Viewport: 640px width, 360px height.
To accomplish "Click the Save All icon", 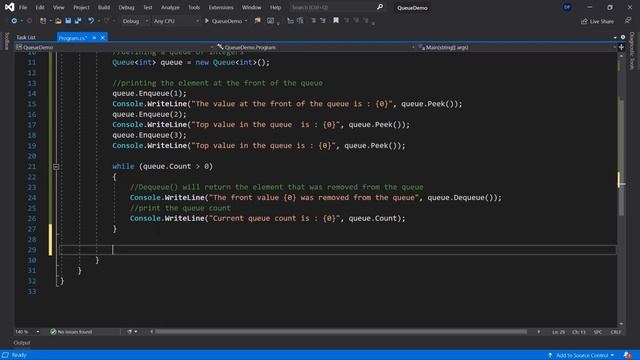I will [78, 21].
